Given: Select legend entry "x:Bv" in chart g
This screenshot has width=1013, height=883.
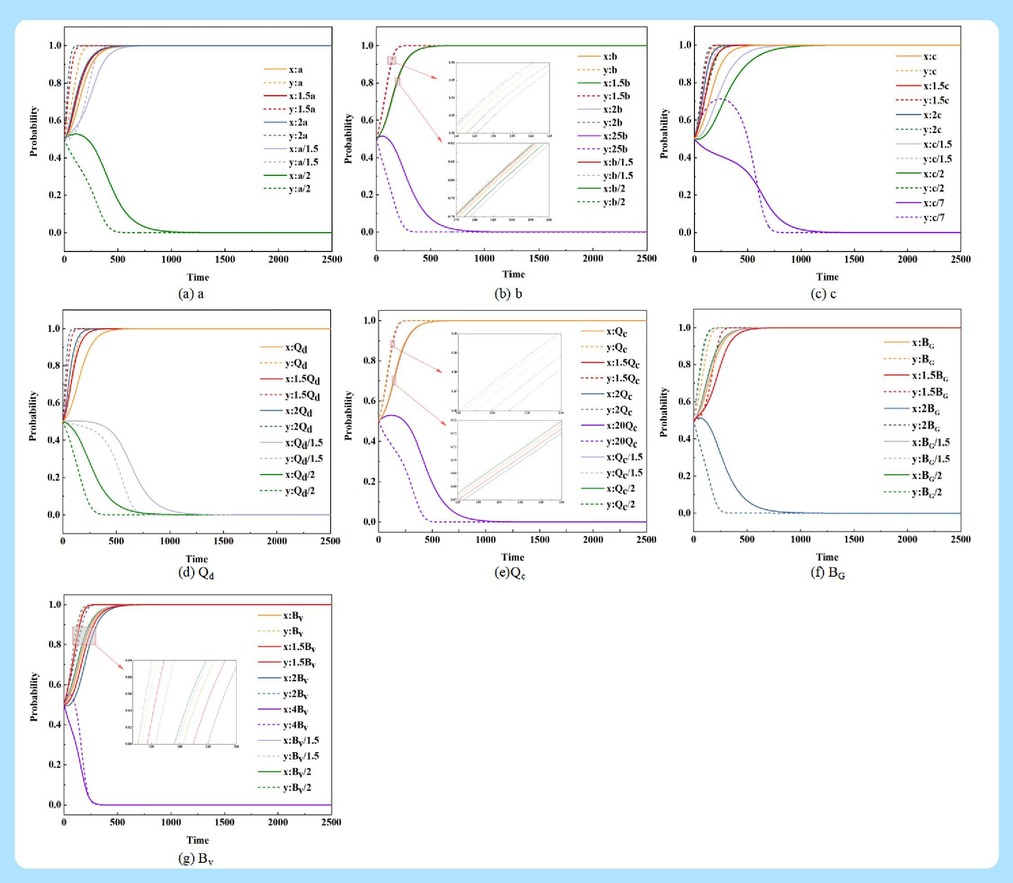Looking at the screenshot, I should (281, 616).
